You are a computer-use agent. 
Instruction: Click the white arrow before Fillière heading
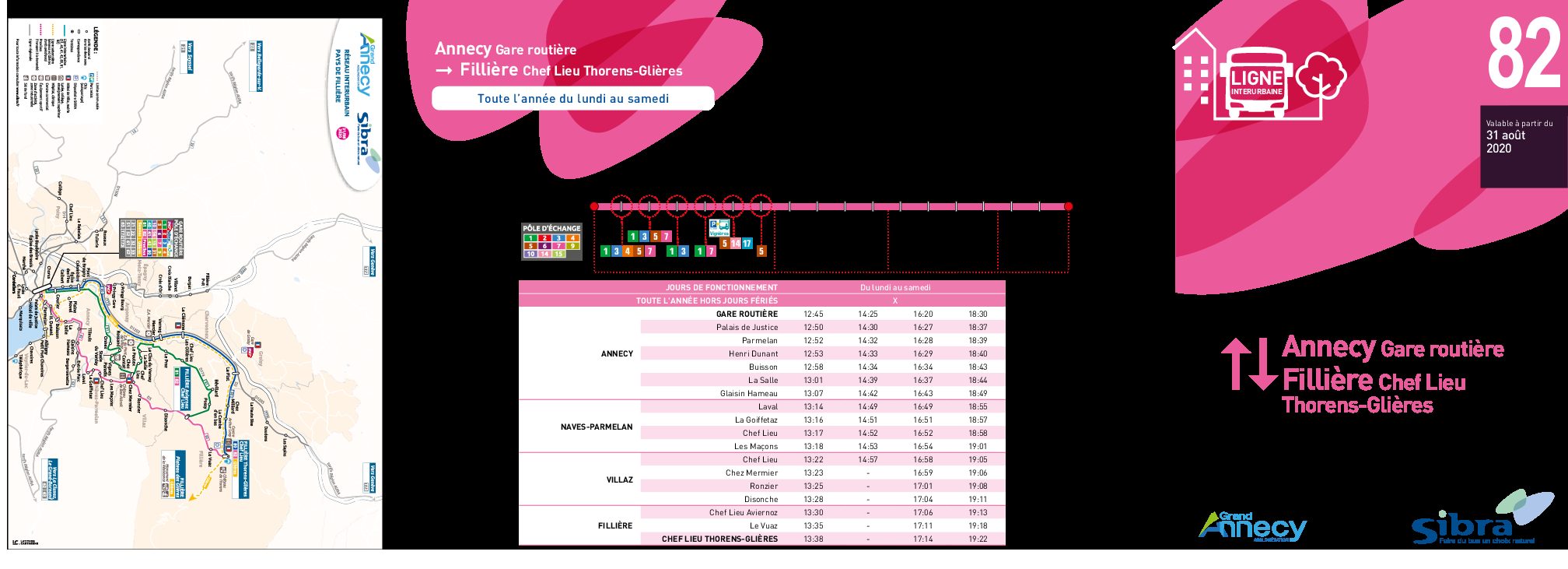[x=444, y=71]
